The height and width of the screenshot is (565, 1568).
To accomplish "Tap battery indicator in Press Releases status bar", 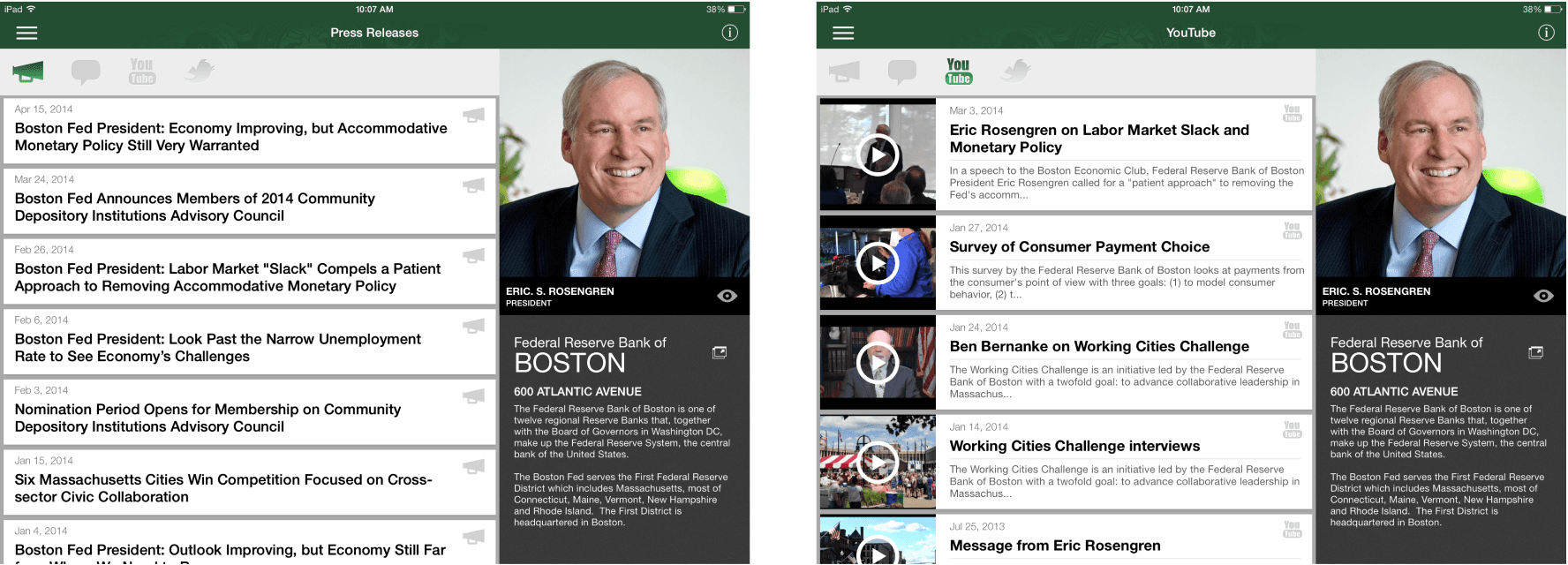I will (737, 9).
